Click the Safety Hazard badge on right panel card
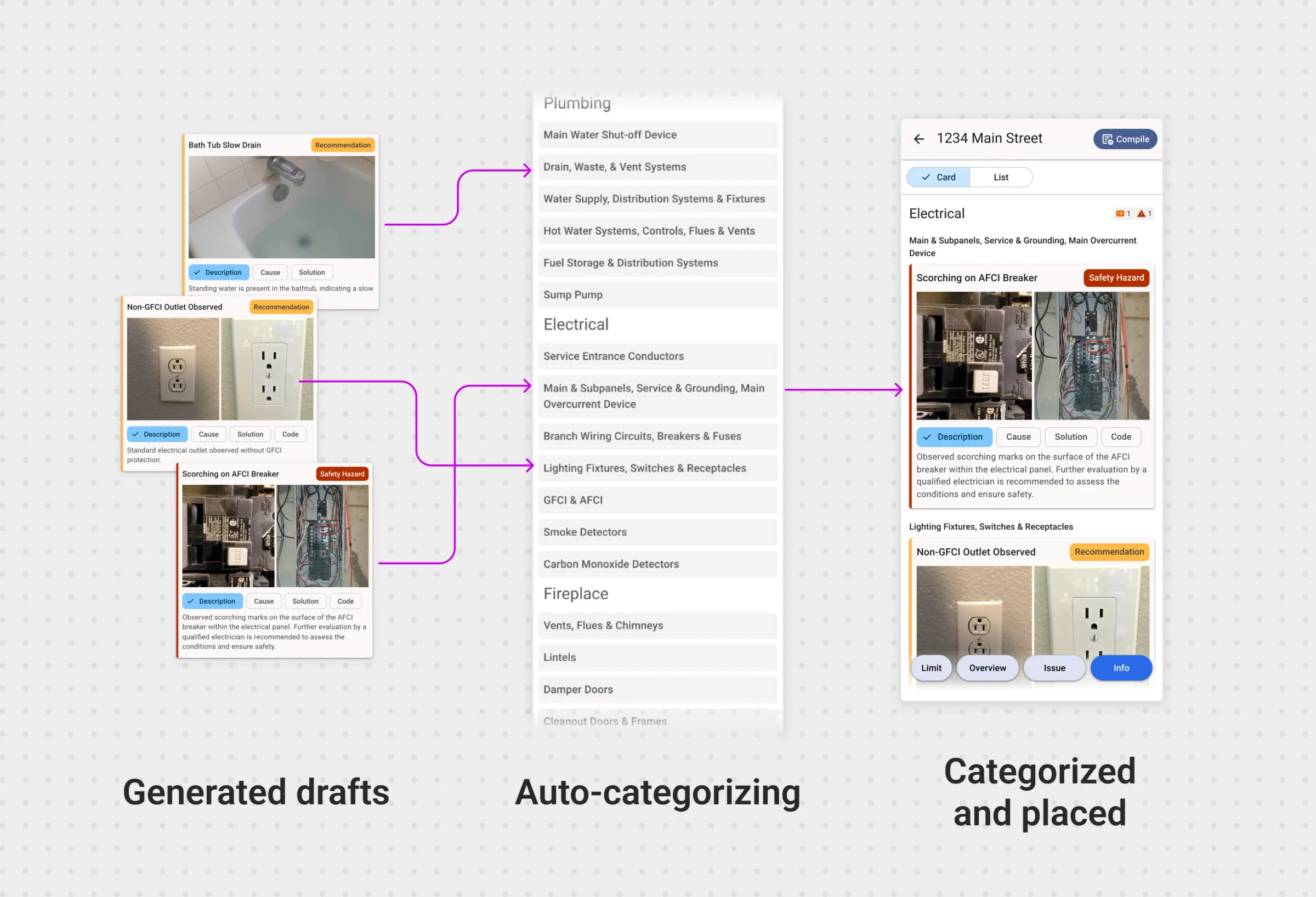1316x897 pixels. pos(1115,277)
